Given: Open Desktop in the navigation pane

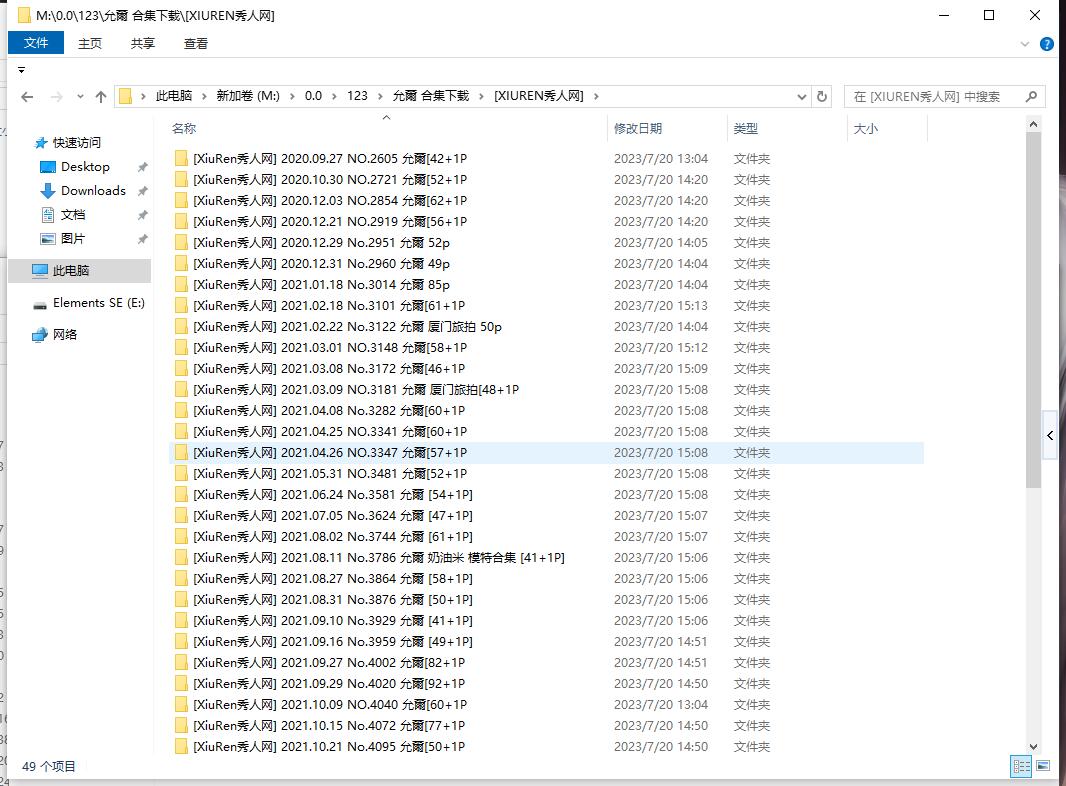Looking at the screenshot, I should click(x=85, y=167).
